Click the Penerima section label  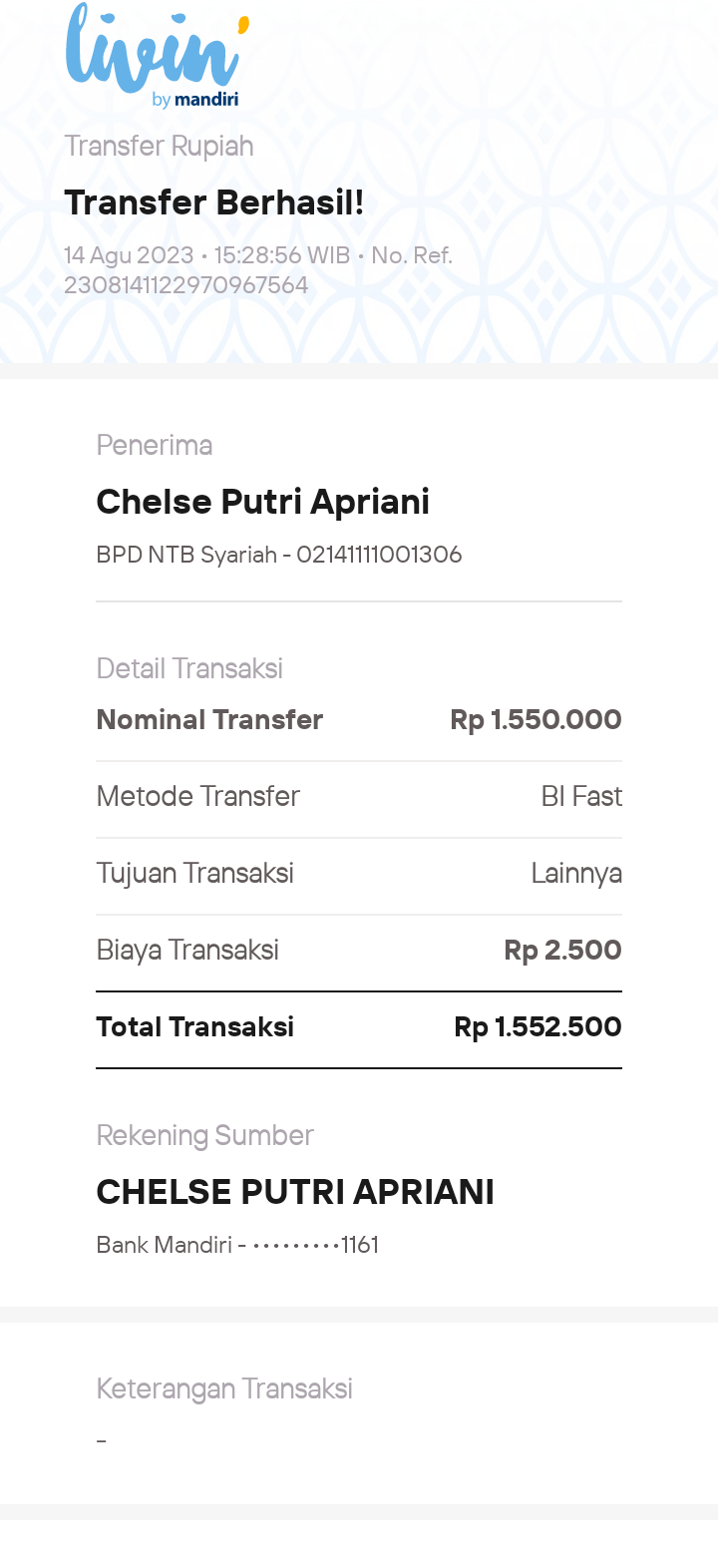pyautogui.click(x=154, y=445)
